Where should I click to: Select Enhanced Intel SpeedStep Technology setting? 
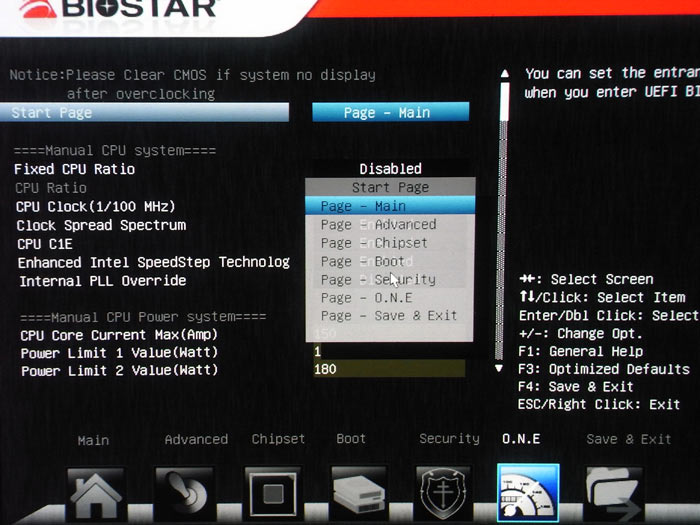[x=154, y=262]
